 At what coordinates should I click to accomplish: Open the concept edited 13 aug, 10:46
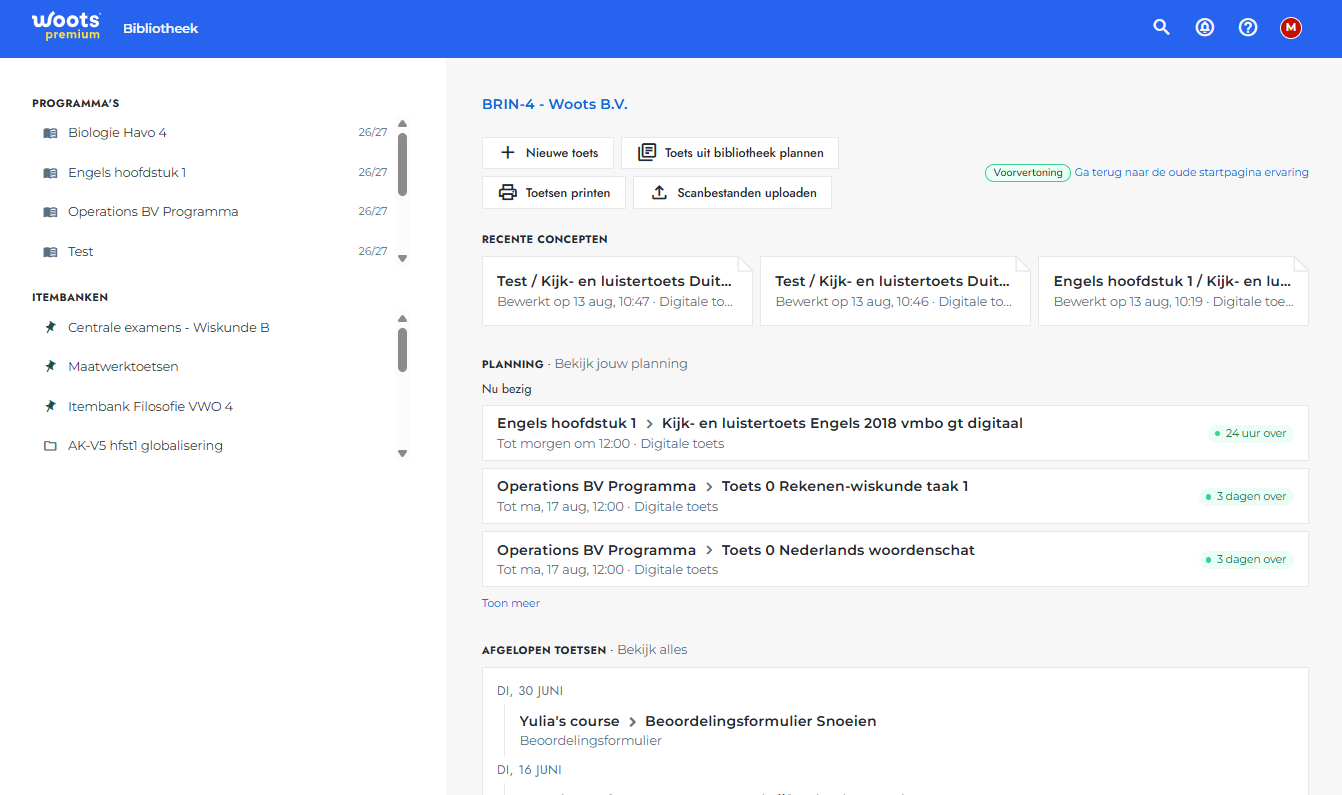pos(895,291)
